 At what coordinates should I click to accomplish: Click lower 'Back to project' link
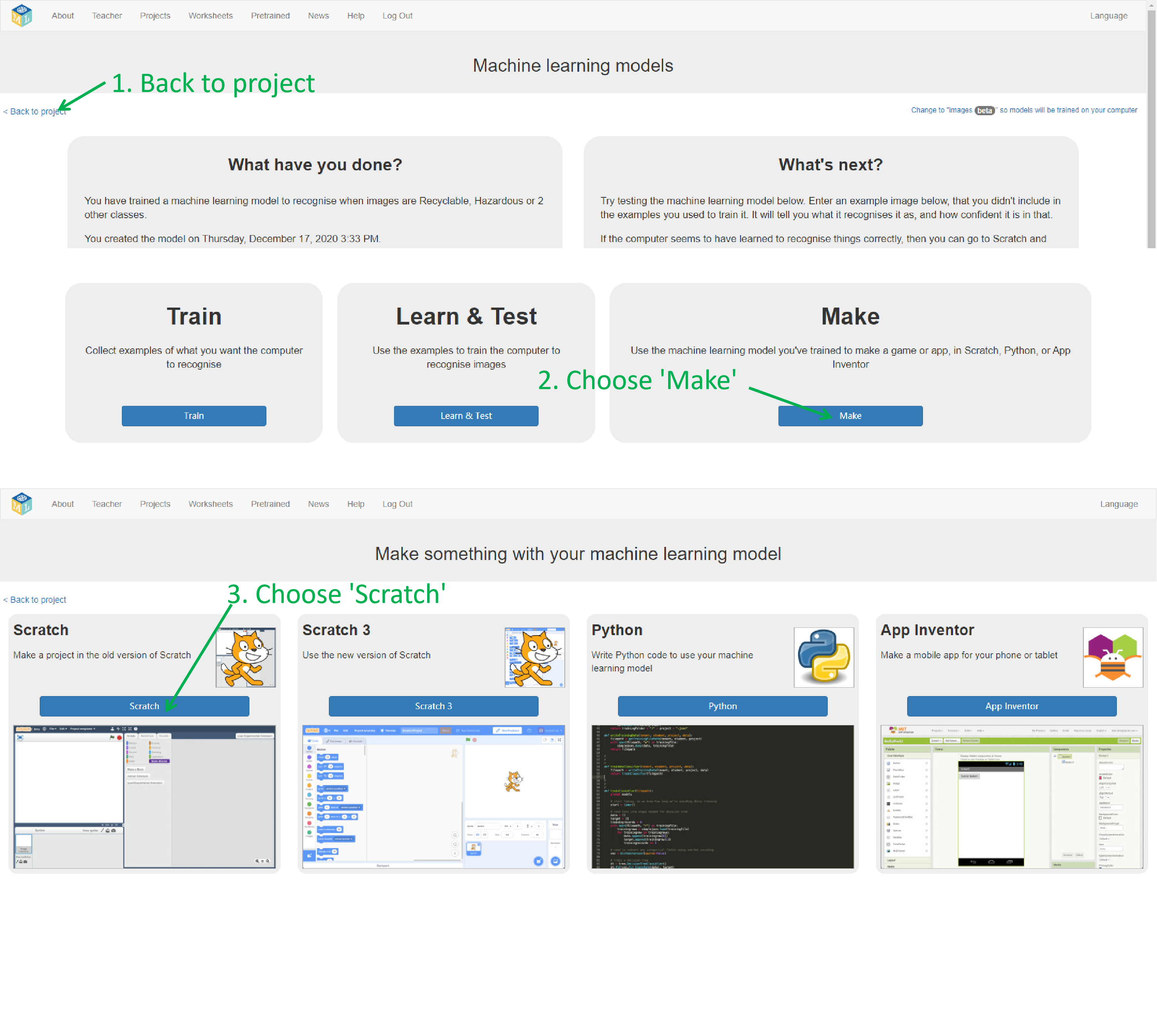tap(35, 599)
